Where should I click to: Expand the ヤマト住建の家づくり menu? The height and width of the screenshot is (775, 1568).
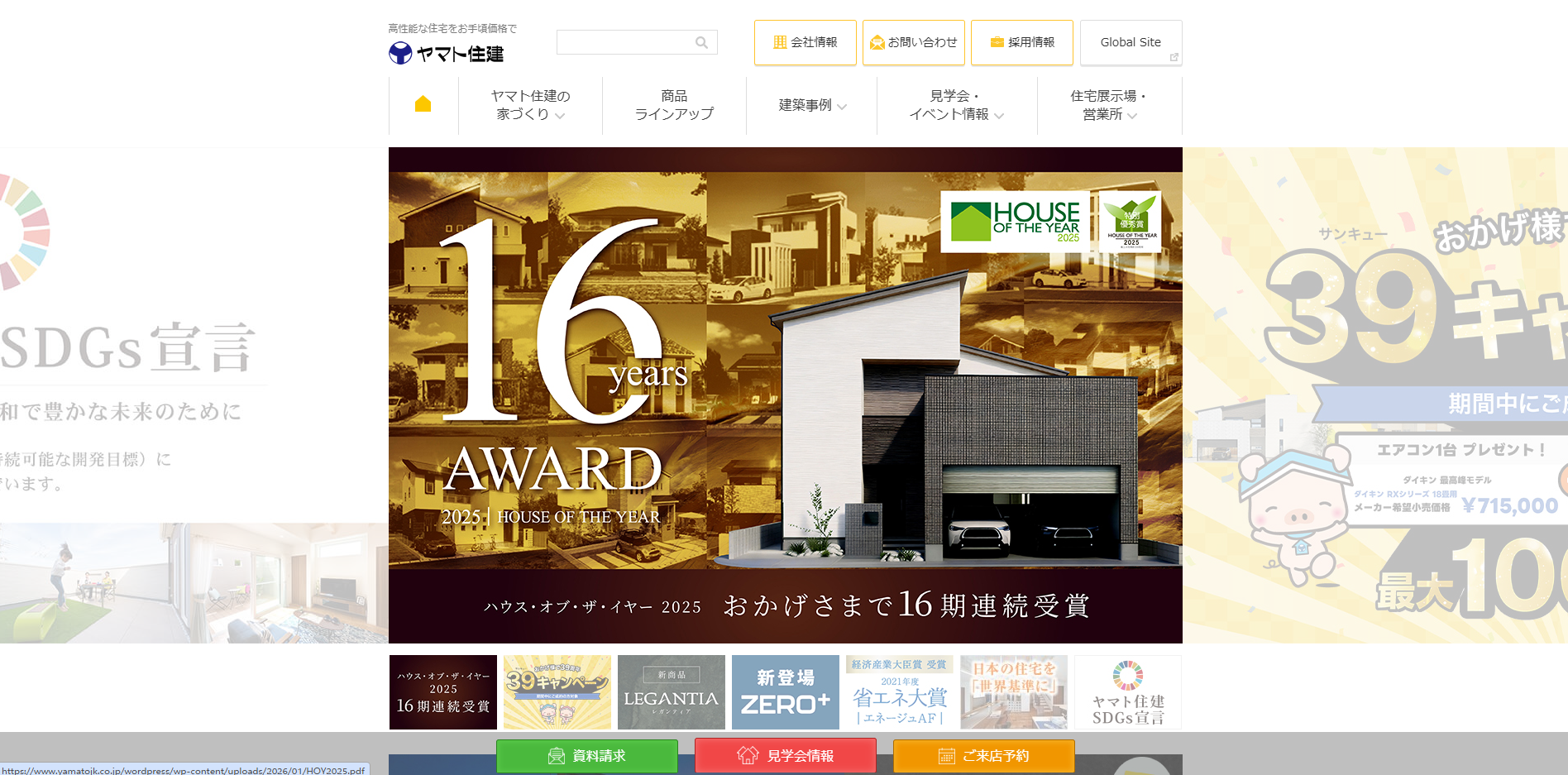coord(530,105)
